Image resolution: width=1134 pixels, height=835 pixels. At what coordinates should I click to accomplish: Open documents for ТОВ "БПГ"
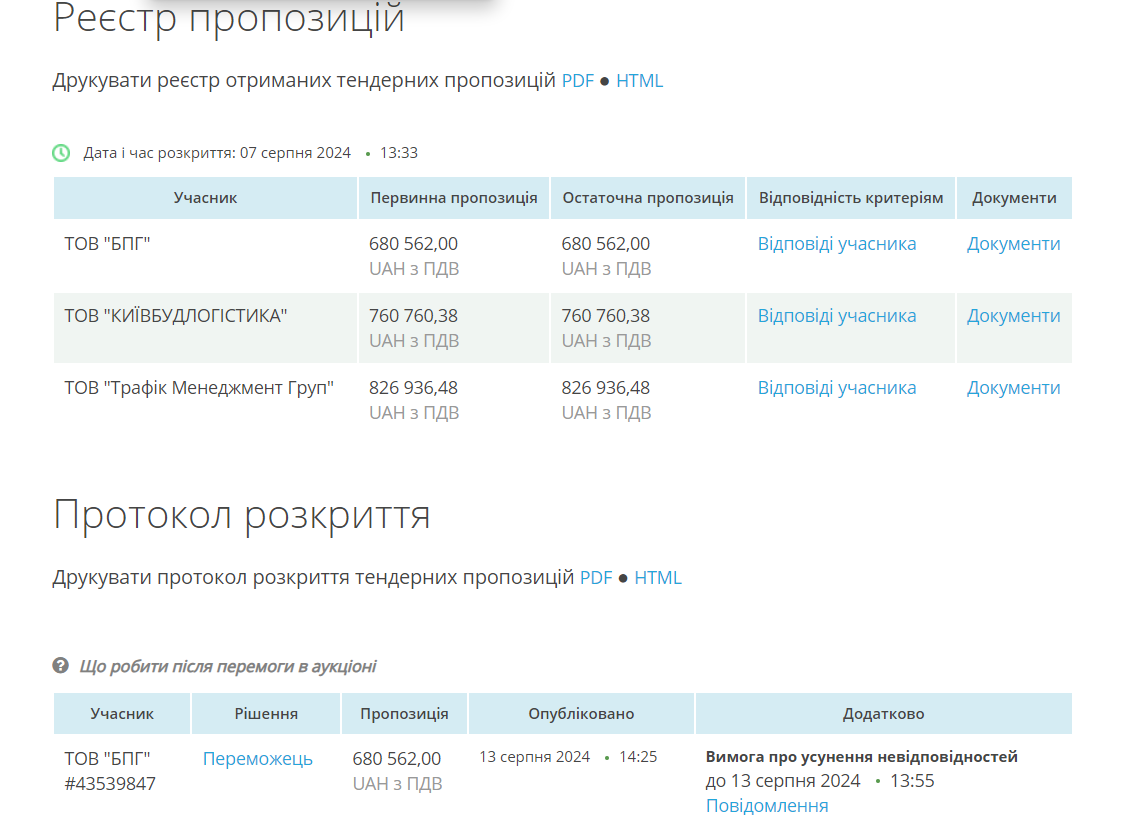1014,244
